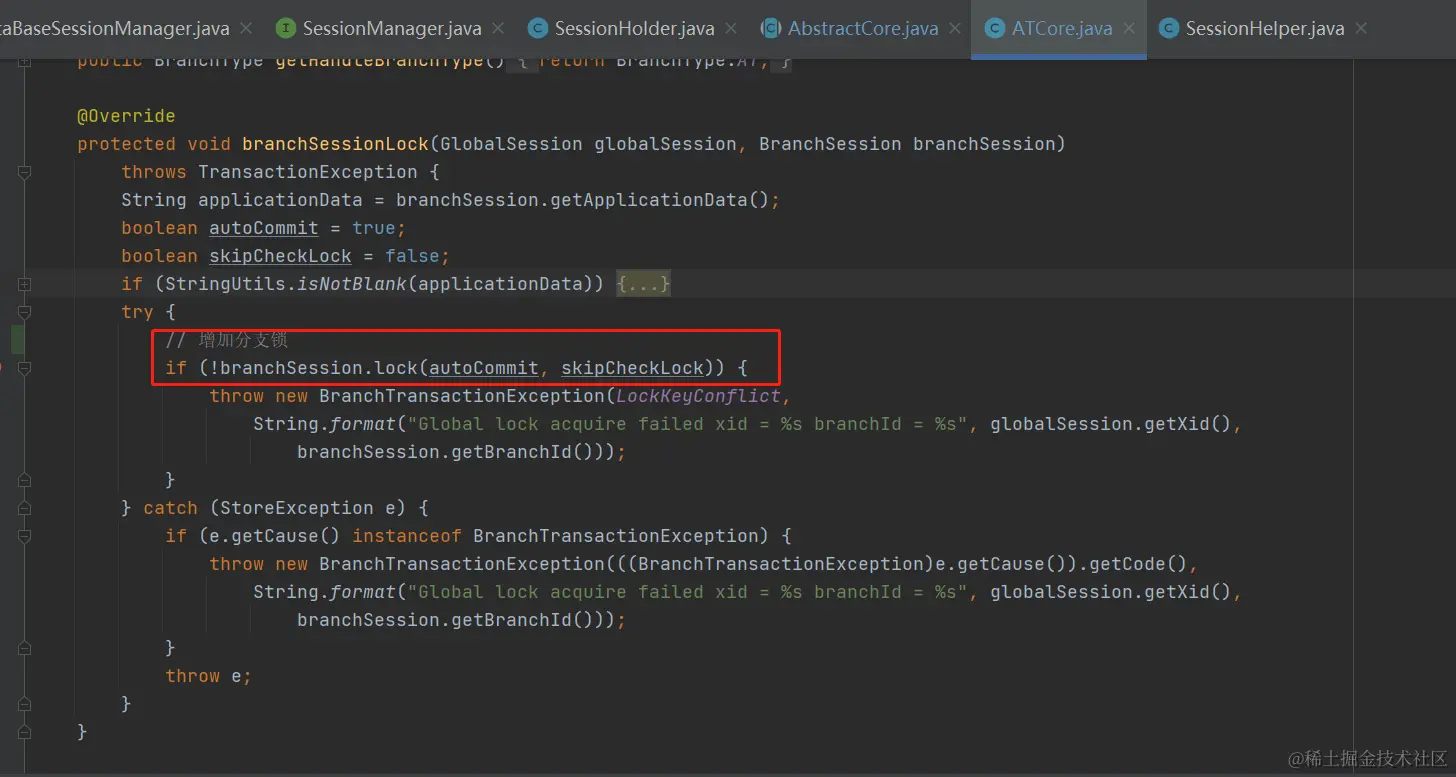Click the SessionHelper.java class icon
The image size is (1456, 777).
click(x=1169, y=29)
